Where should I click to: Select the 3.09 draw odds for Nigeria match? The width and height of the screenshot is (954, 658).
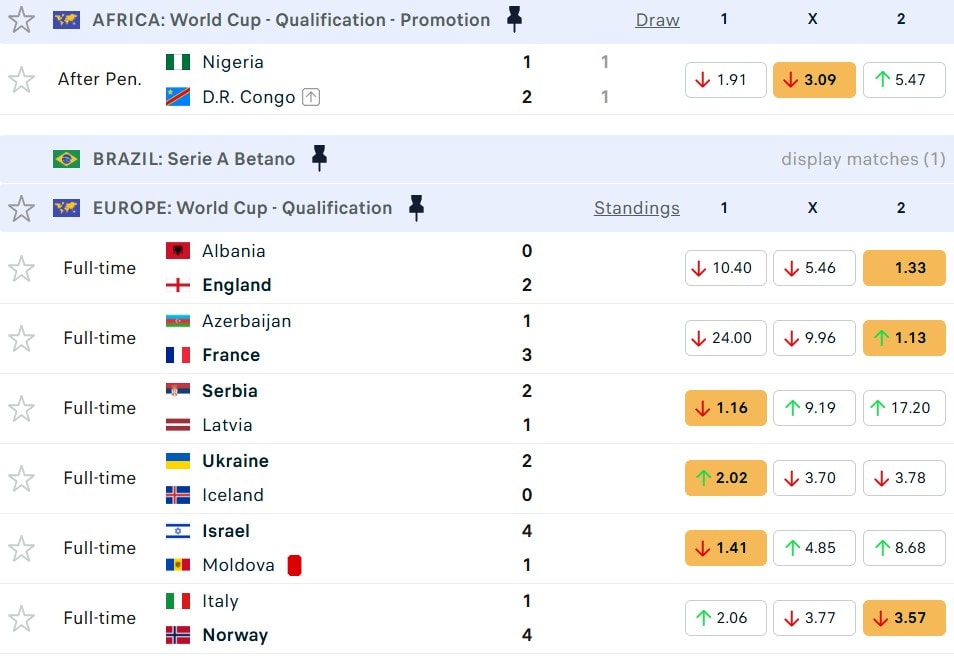coord(814,80)
